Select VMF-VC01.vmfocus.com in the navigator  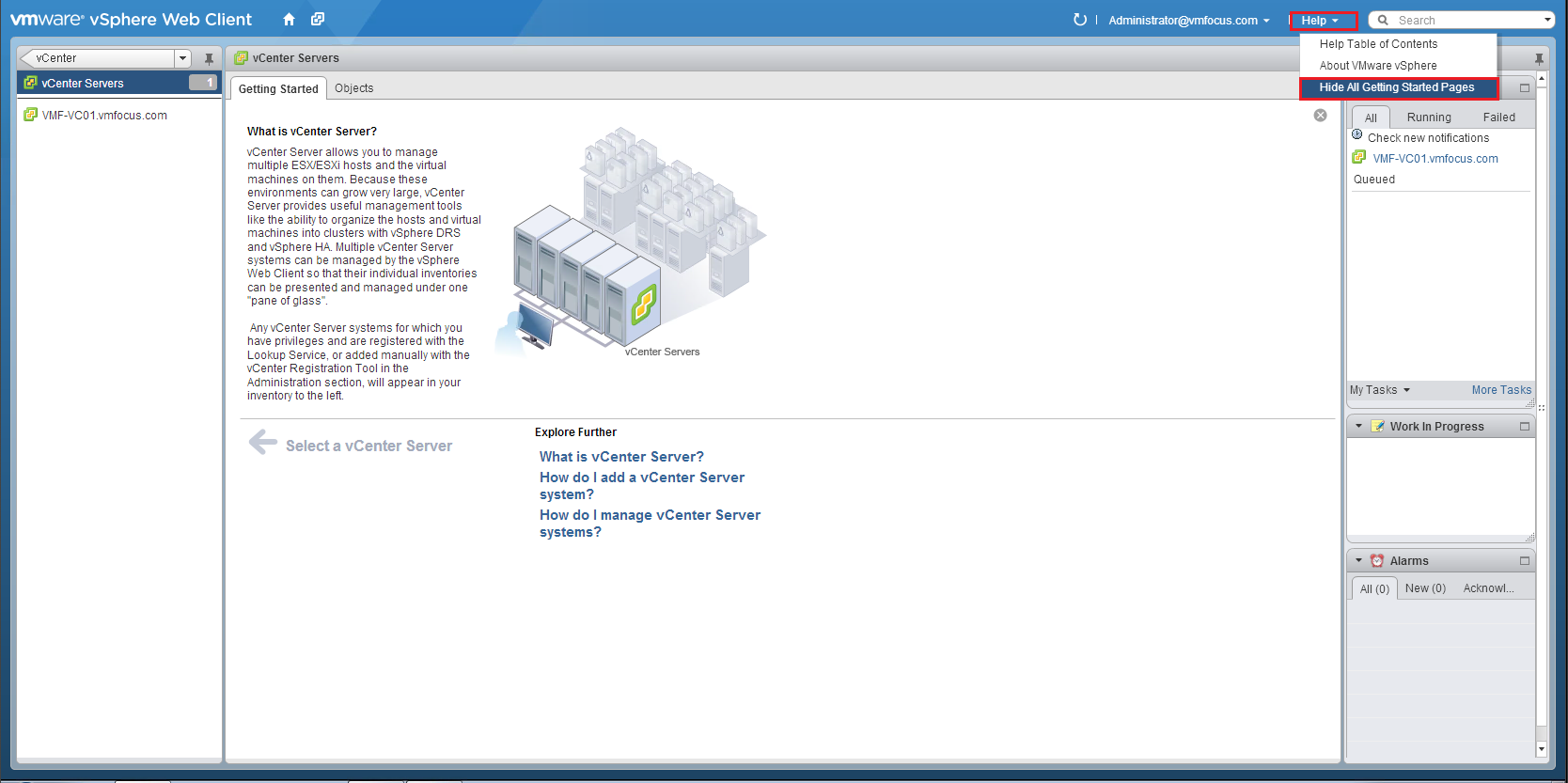pyautogui.click(x=104, y=116)
